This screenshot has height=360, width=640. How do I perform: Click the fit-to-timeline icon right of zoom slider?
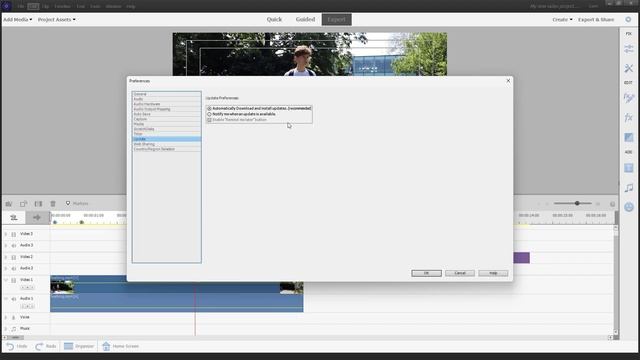coord(612,204)
